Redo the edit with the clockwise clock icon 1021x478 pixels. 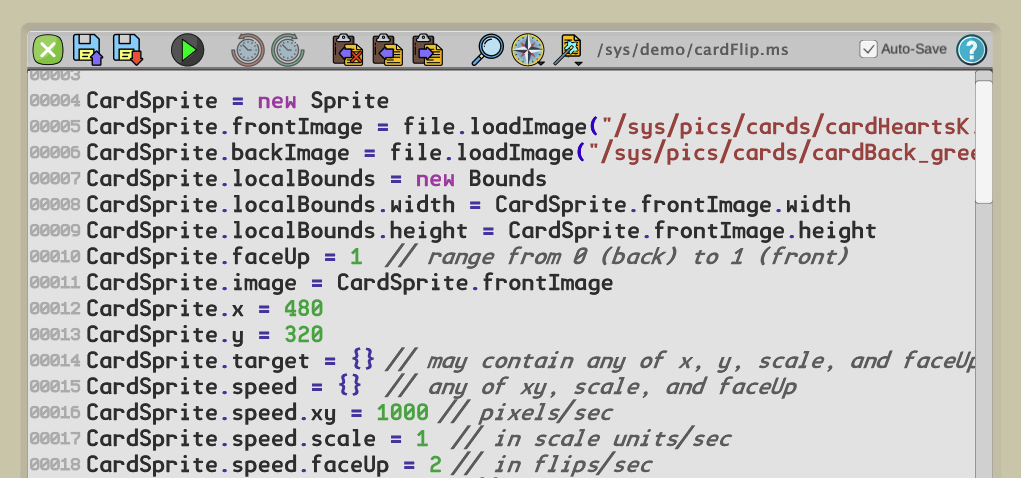(x=288, y=50)
